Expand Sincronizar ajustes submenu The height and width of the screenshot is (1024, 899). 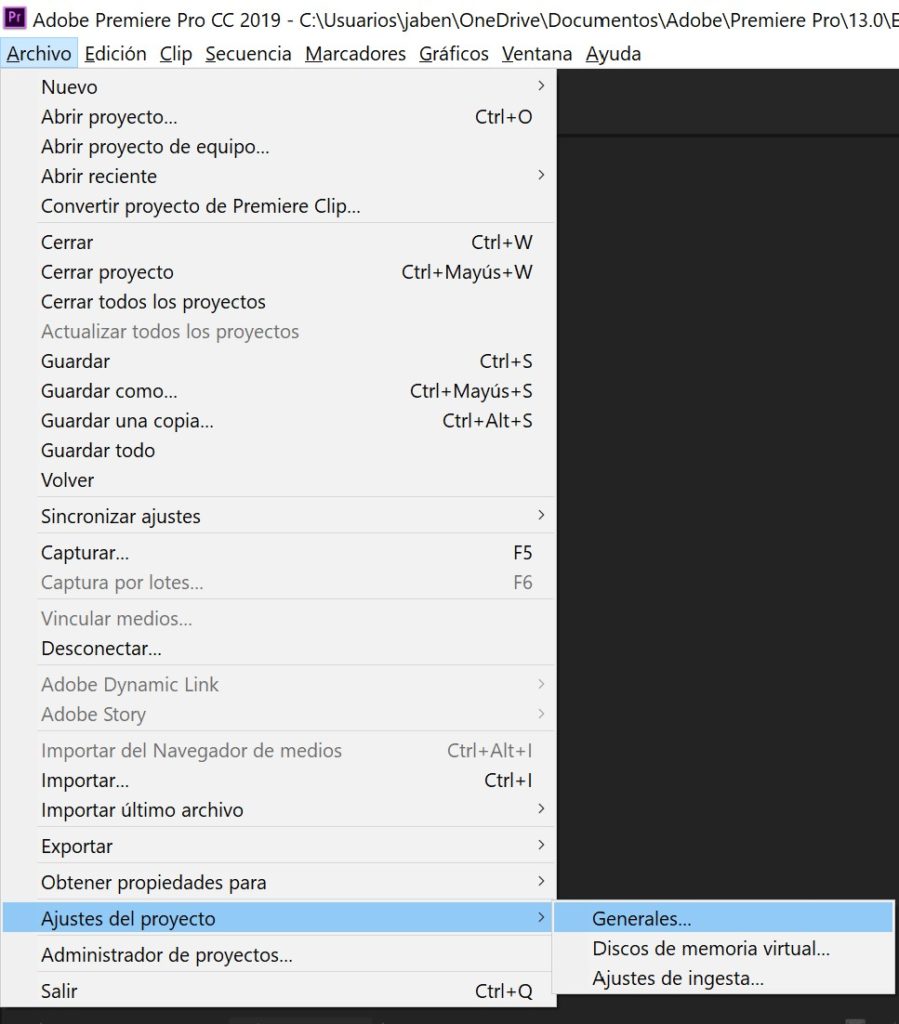point(279,516)
